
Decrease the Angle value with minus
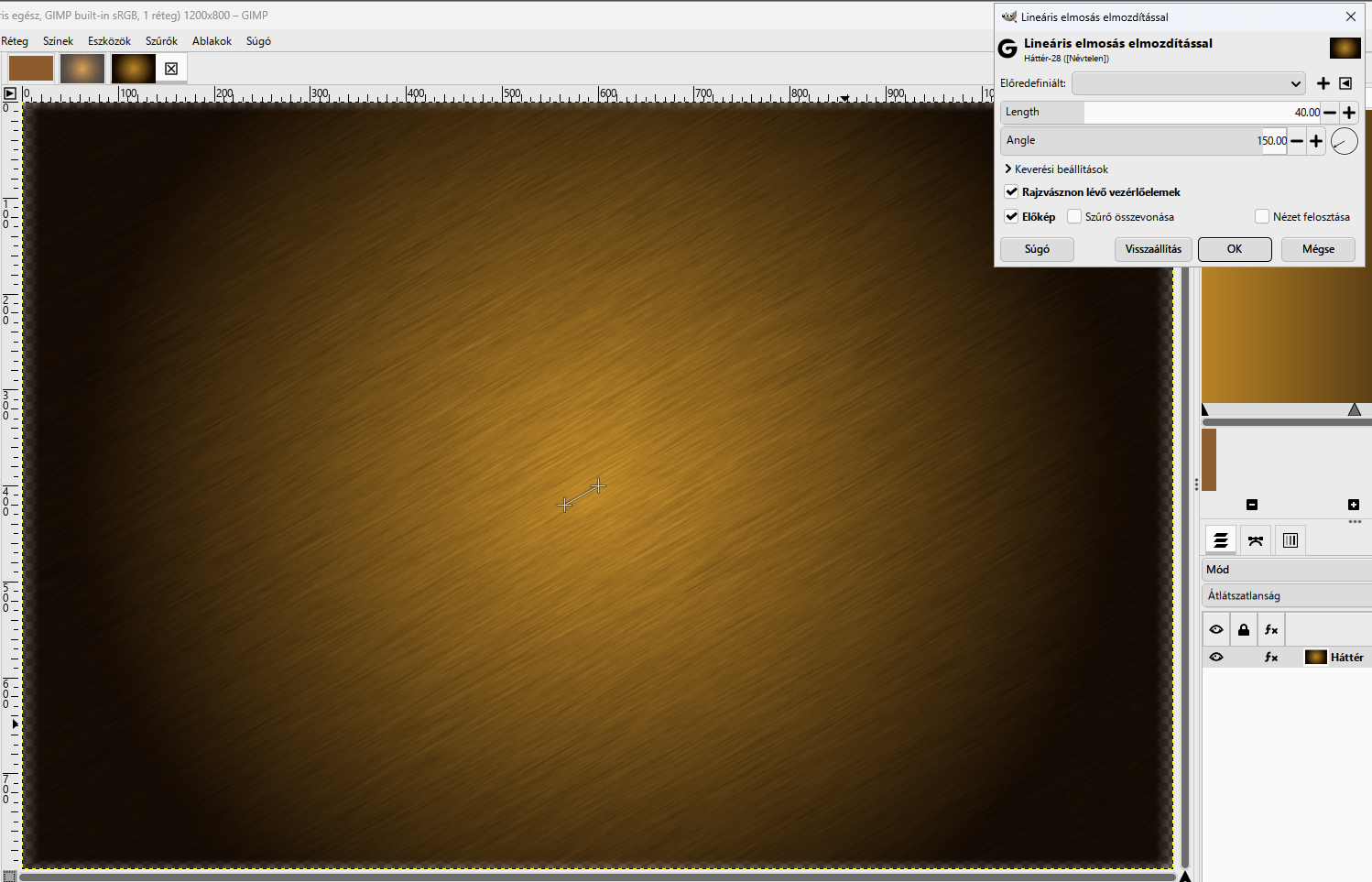1297,141
